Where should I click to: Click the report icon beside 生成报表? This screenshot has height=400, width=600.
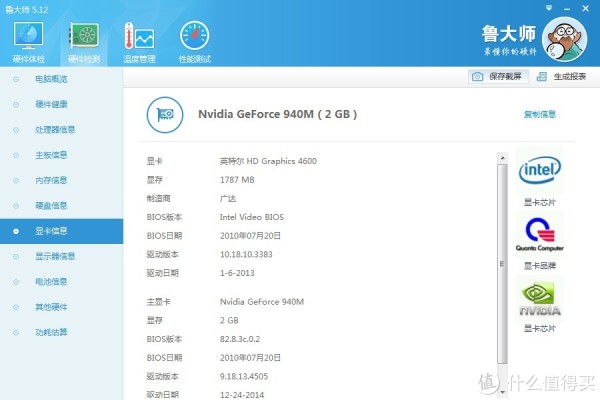(x=541, y=77)
